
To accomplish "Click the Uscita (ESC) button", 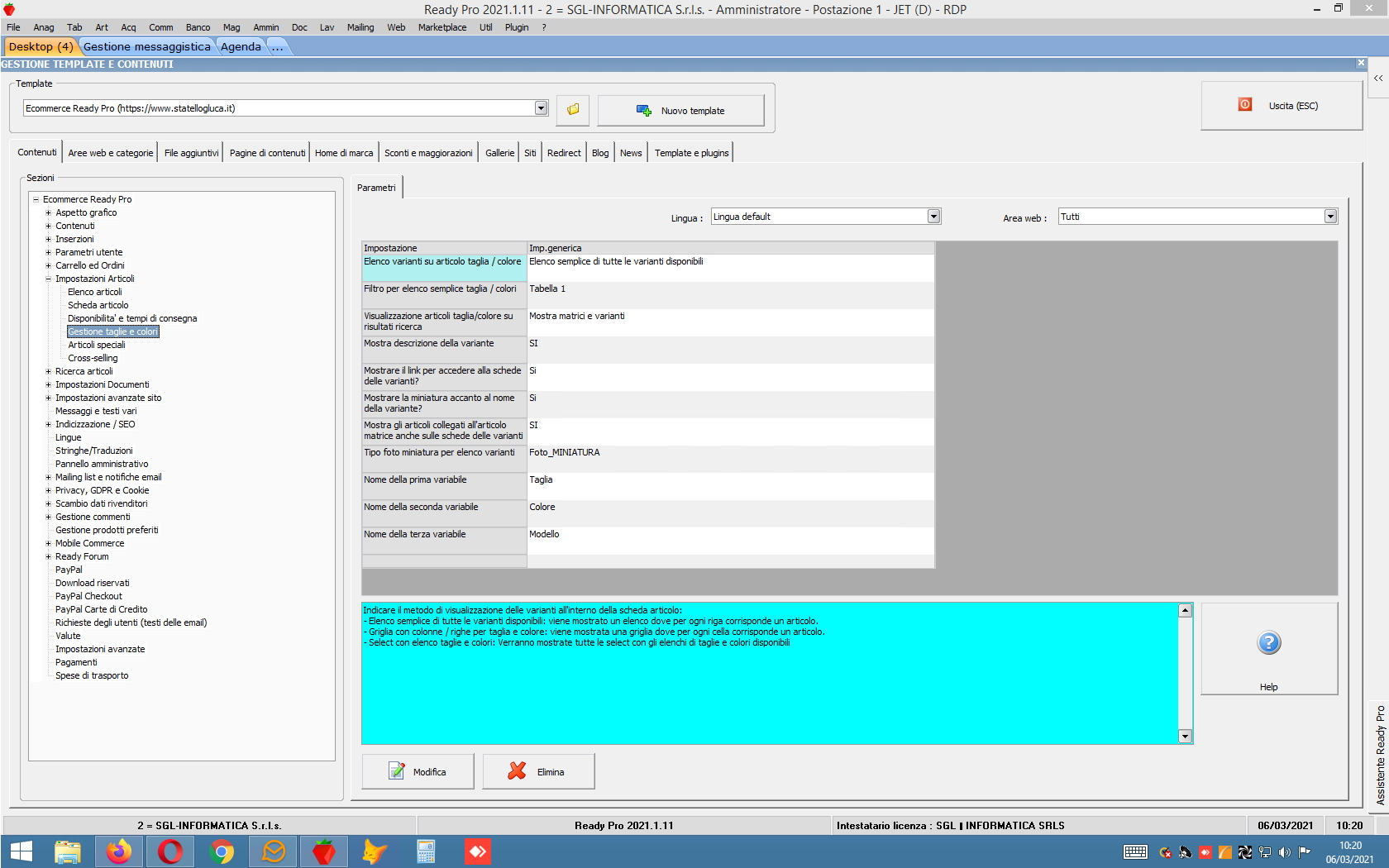I will point(1281,106).
